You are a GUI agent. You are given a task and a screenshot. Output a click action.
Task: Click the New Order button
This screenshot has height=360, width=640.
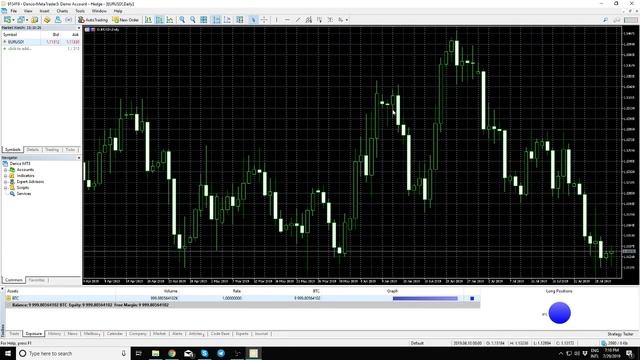point(126,20)
